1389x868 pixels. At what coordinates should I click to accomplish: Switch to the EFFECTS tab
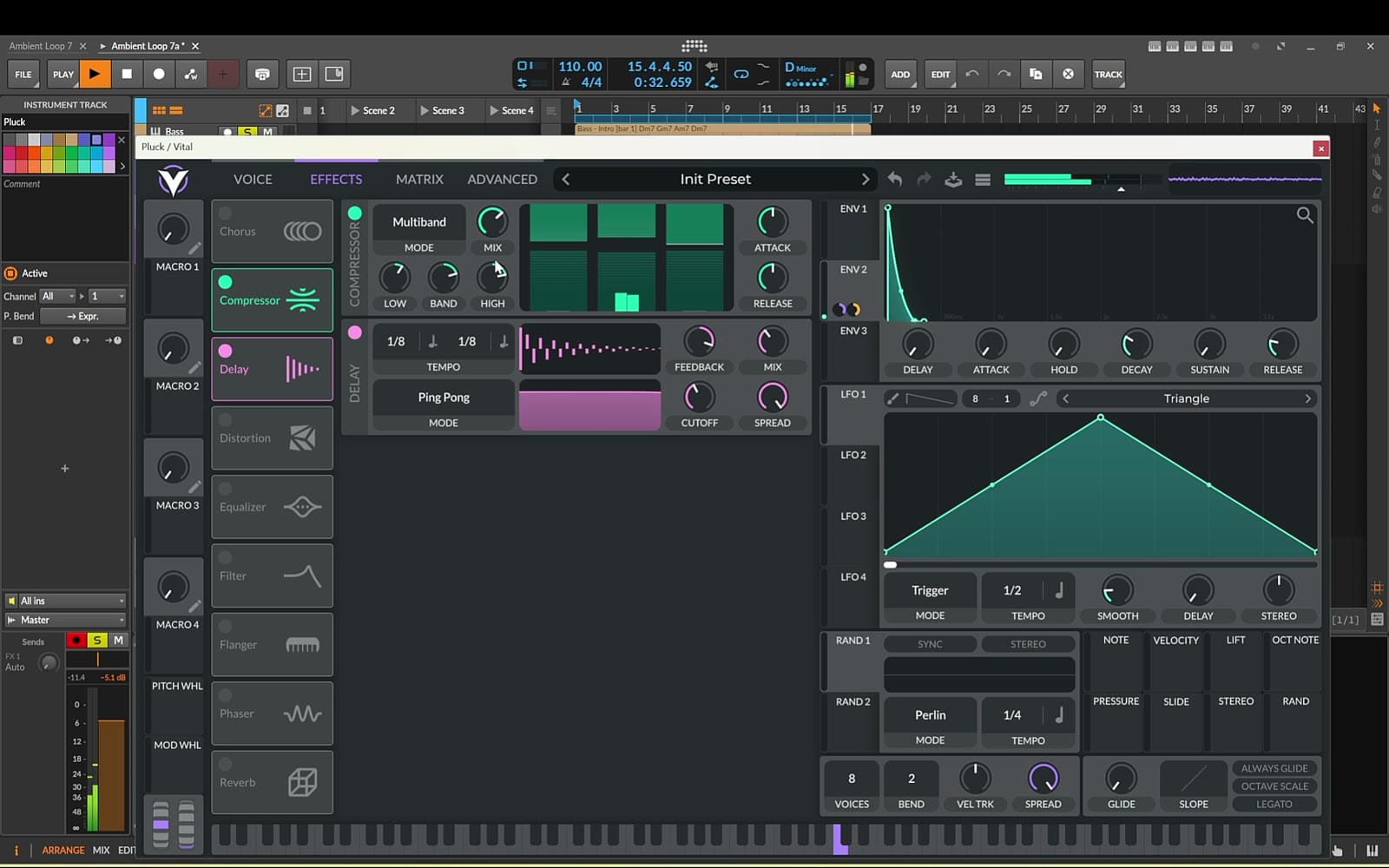336,180
